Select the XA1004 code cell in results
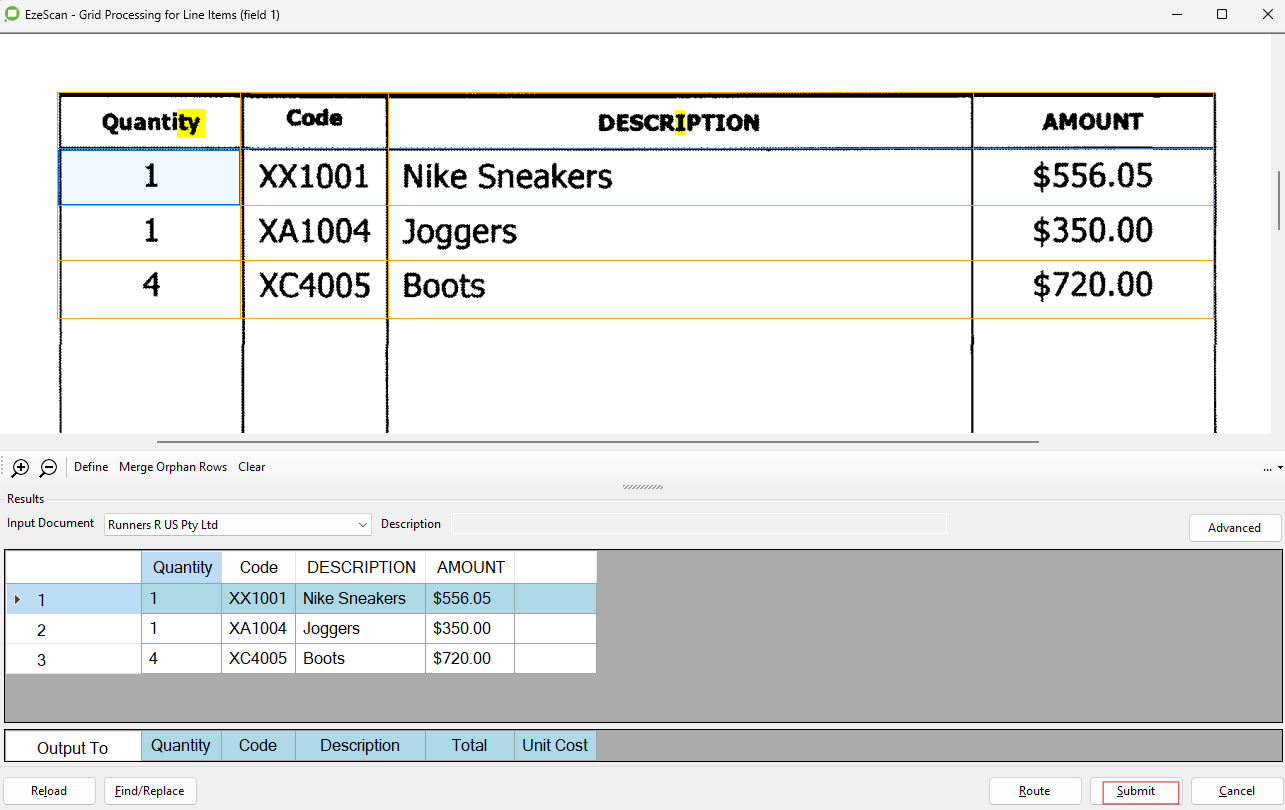 click(258, 629)
